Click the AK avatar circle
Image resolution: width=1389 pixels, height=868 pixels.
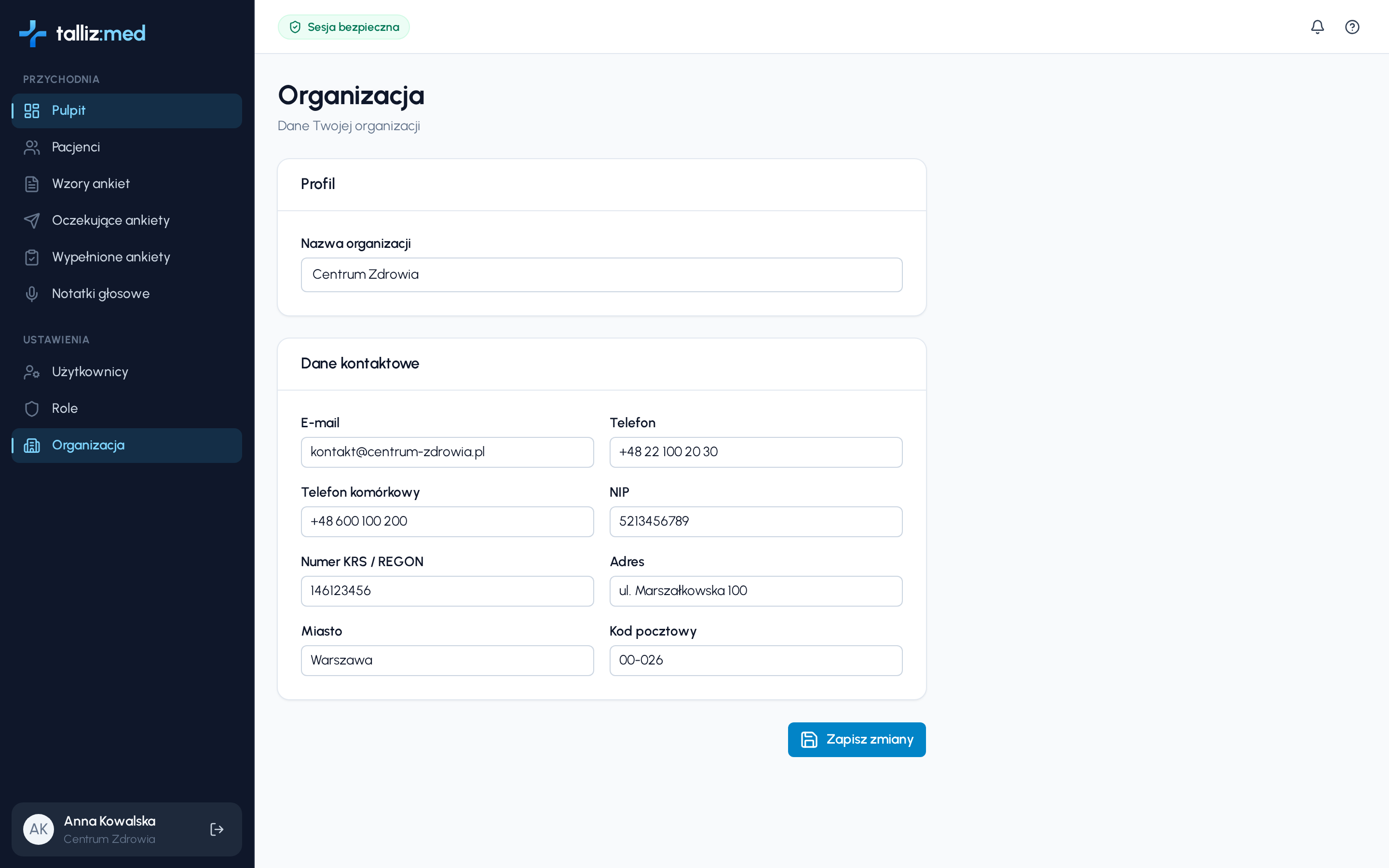39,829
